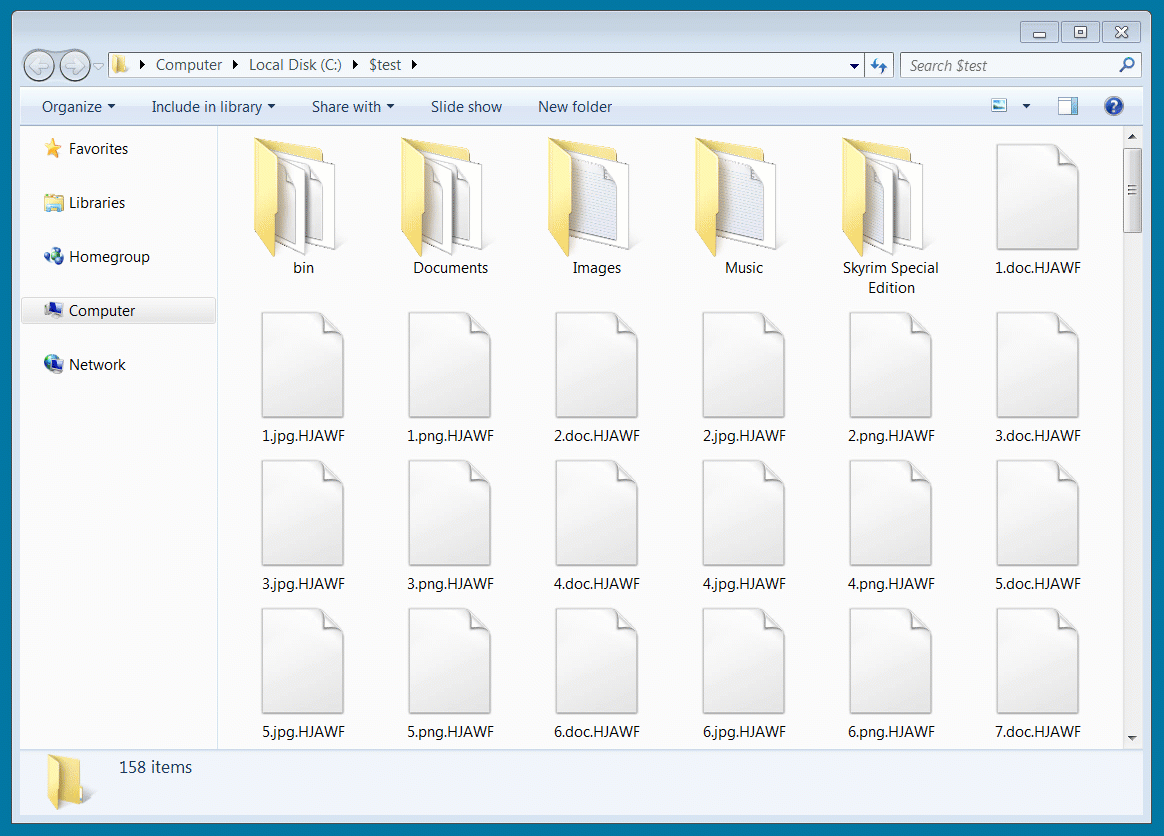Click the Back navigation arrow
The height and width of the screenshot is (836, 1164).
[x=39, y=66]
